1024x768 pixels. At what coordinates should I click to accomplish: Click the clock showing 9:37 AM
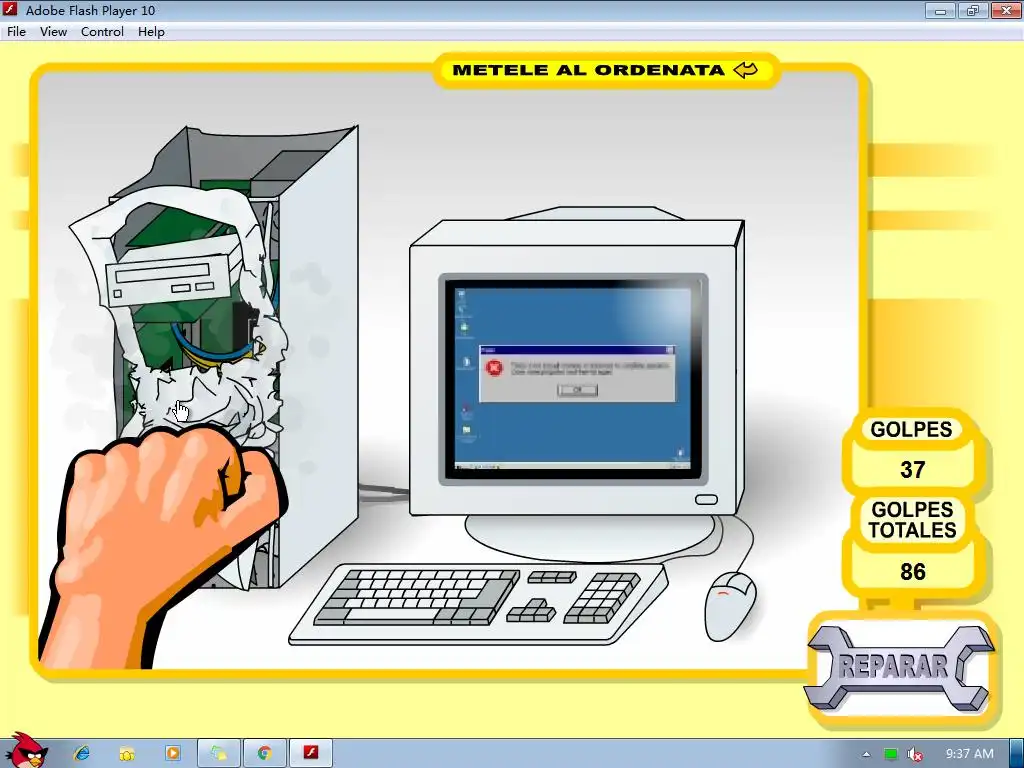(x=970, y=754)
